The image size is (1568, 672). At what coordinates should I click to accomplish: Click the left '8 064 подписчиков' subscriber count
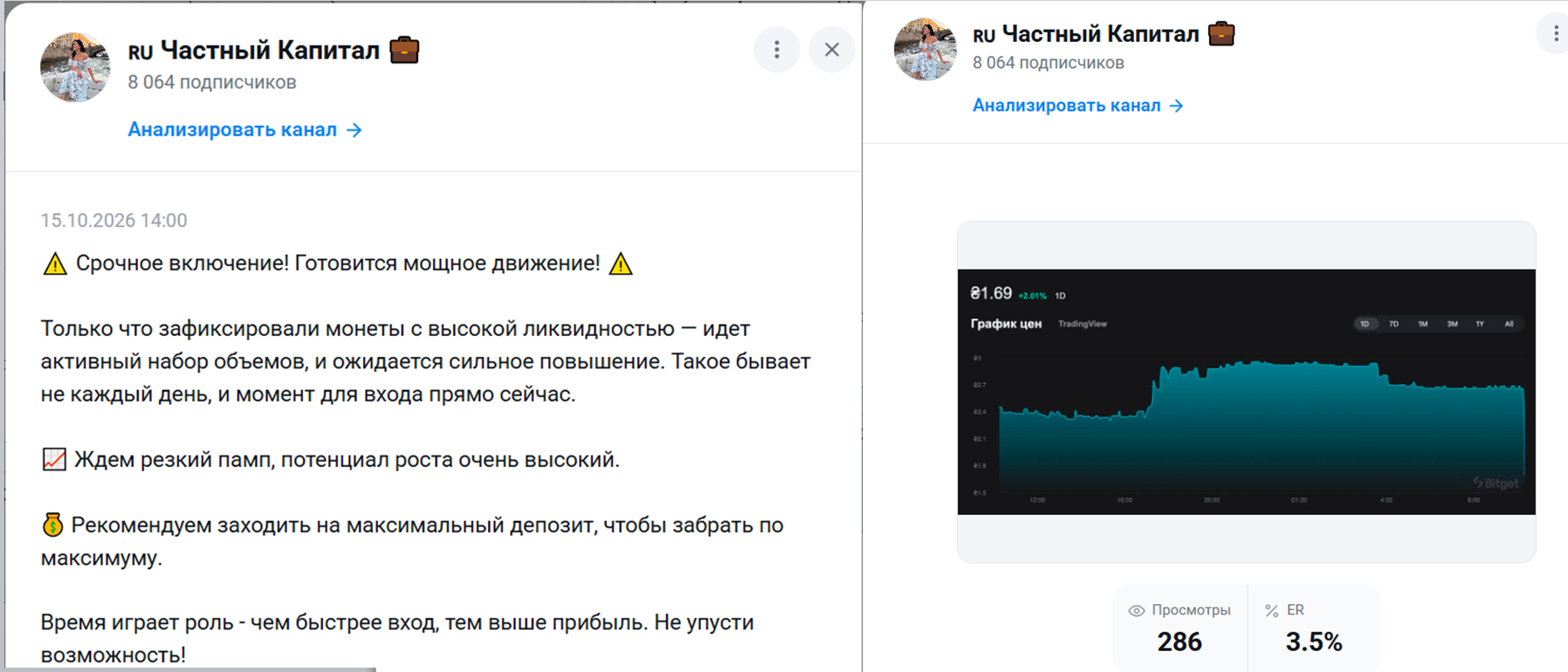coord(212,82)
